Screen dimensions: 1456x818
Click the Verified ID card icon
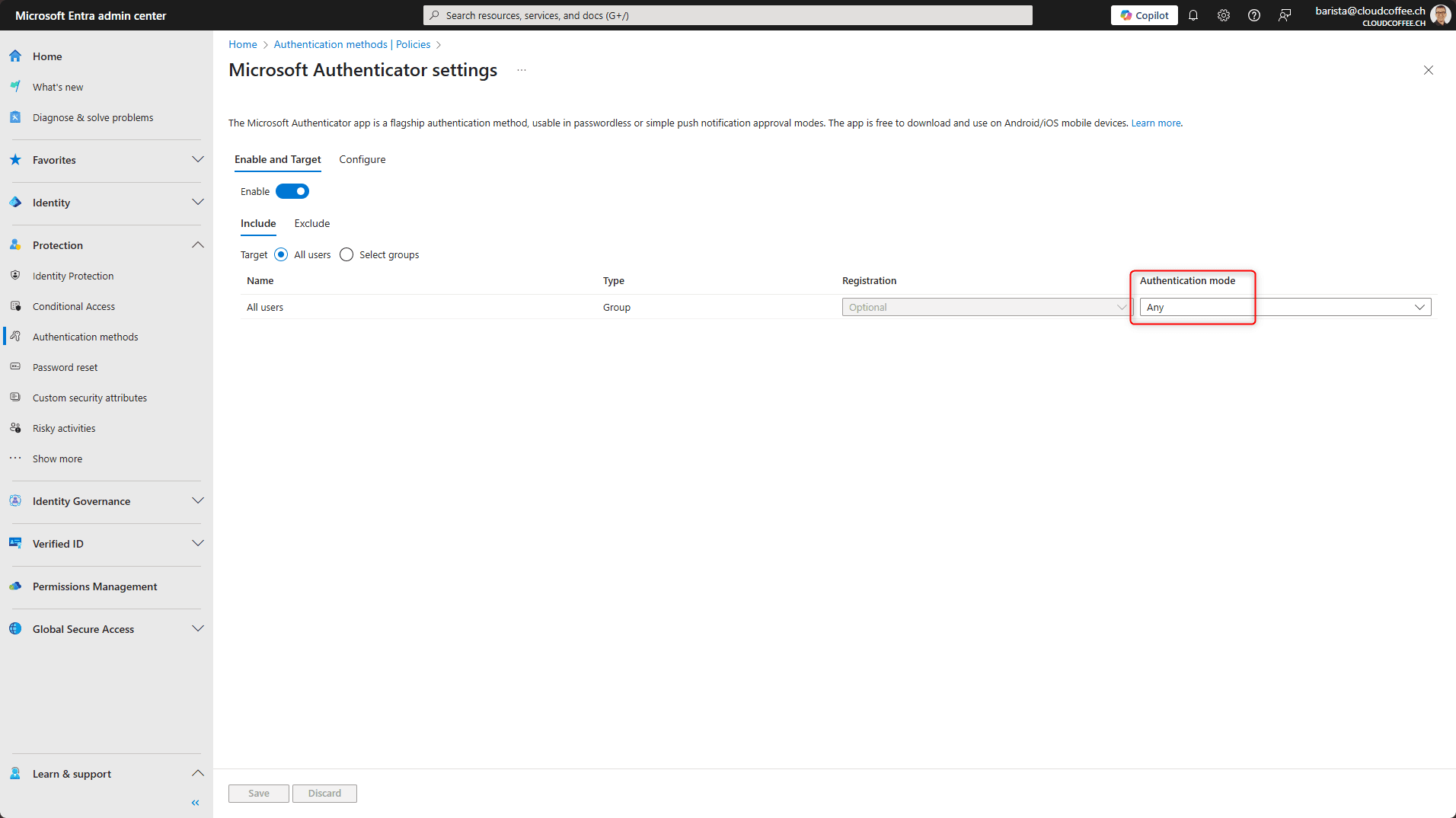pos(15,544)
